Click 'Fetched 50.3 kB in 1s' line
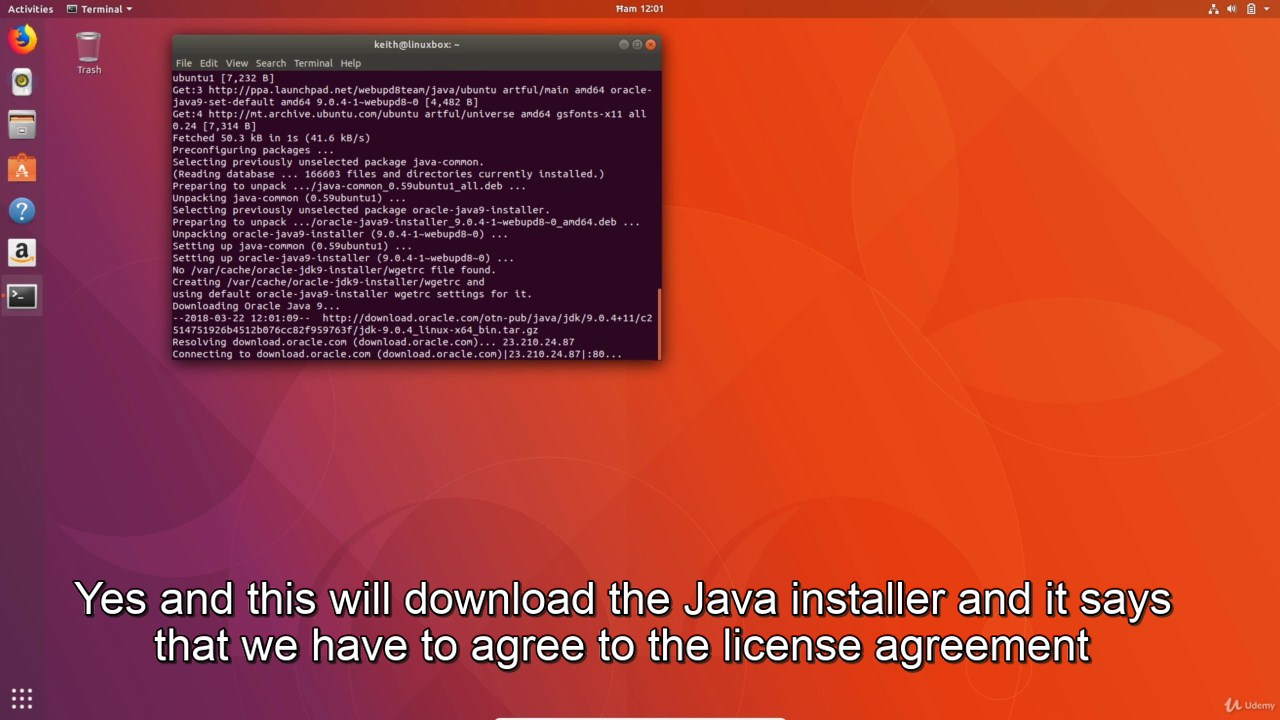1280x720 pixels. tap(271, 138)
